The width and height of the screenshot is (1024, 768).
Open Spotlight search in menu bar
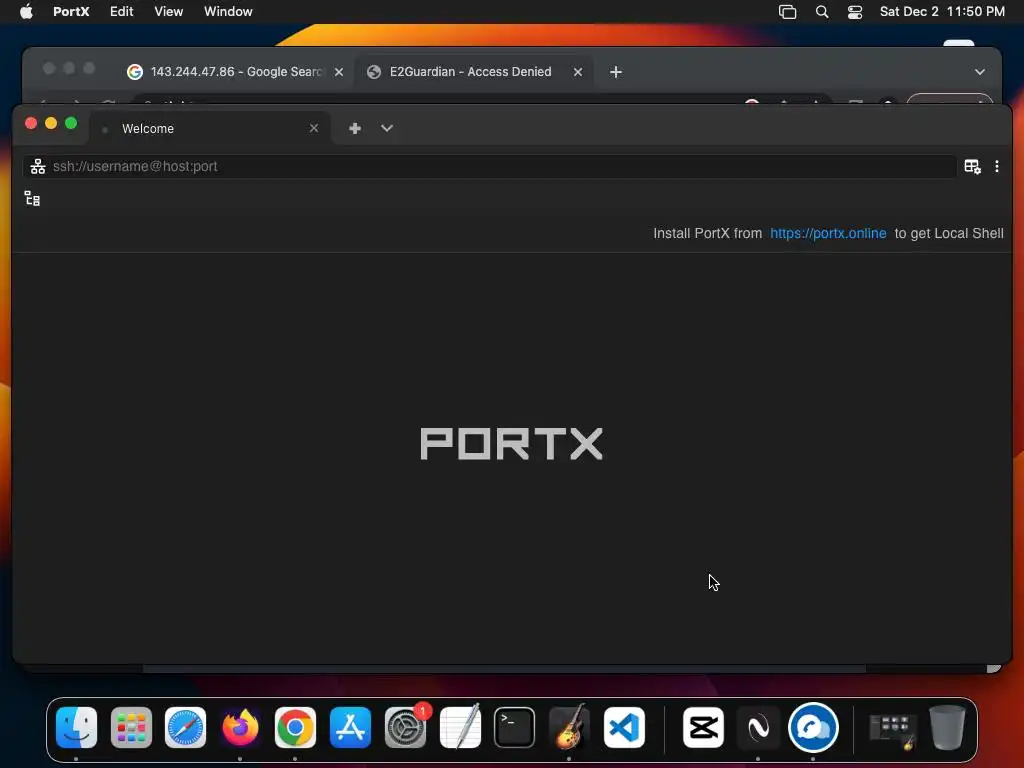pos(822,12)
